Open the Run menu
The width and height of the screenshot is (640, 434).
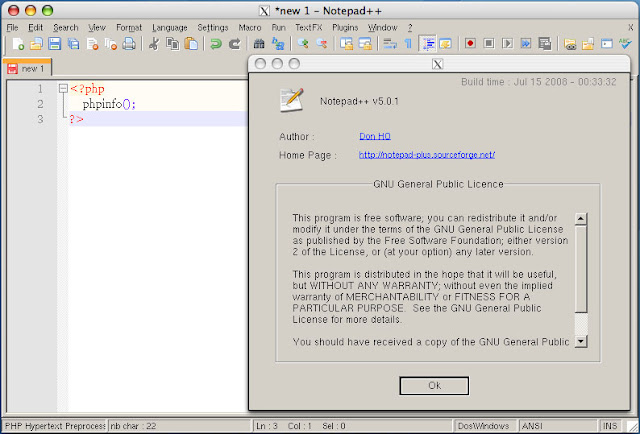click(278, 27)
